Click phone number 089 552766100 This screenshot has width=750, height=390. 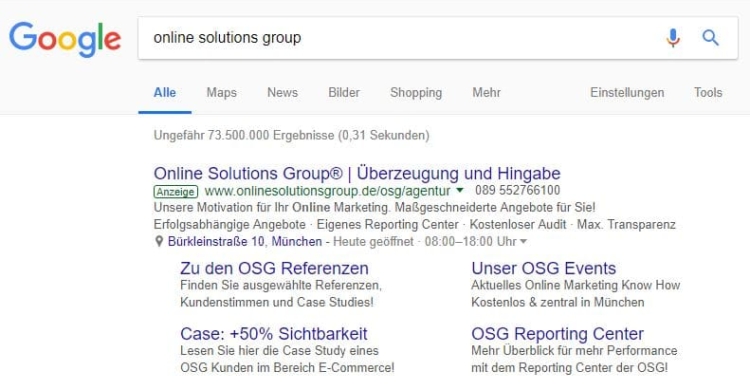pyautogui.click(x=518, y=190)
